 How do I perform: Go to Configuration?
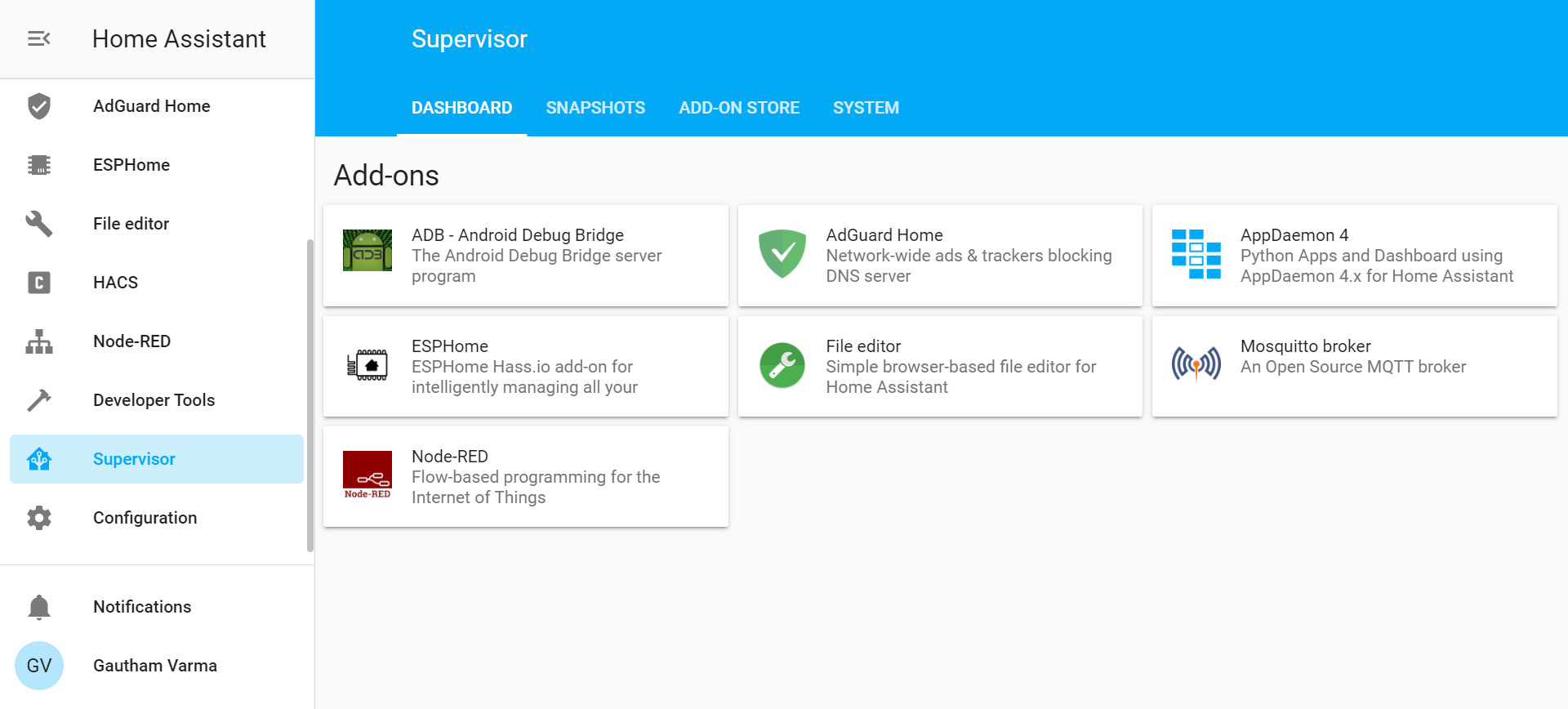tap(157, 518)
